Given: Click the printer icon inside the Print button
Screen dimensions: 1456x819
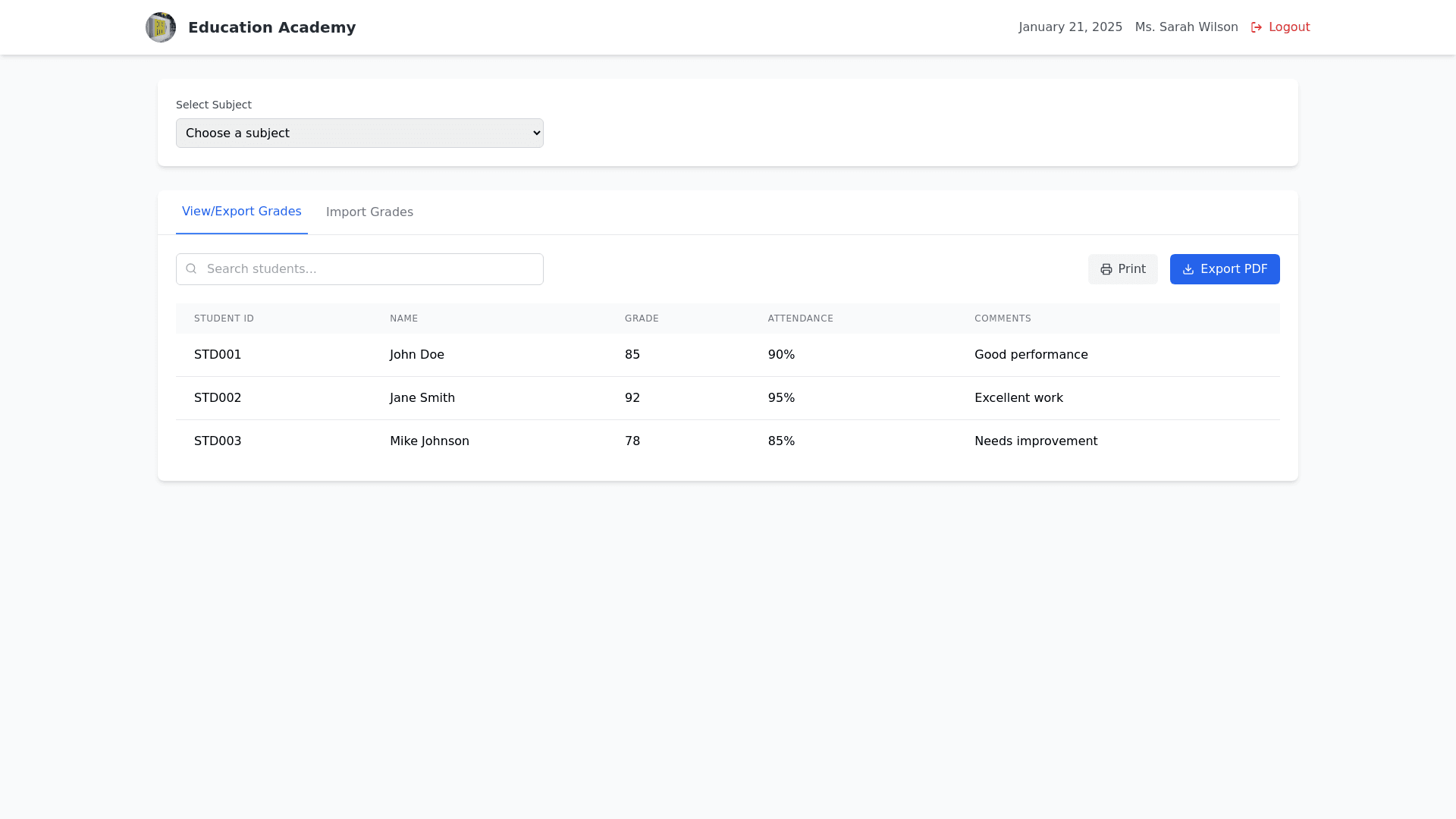Looking at the screenshot, I should 1106,268.
